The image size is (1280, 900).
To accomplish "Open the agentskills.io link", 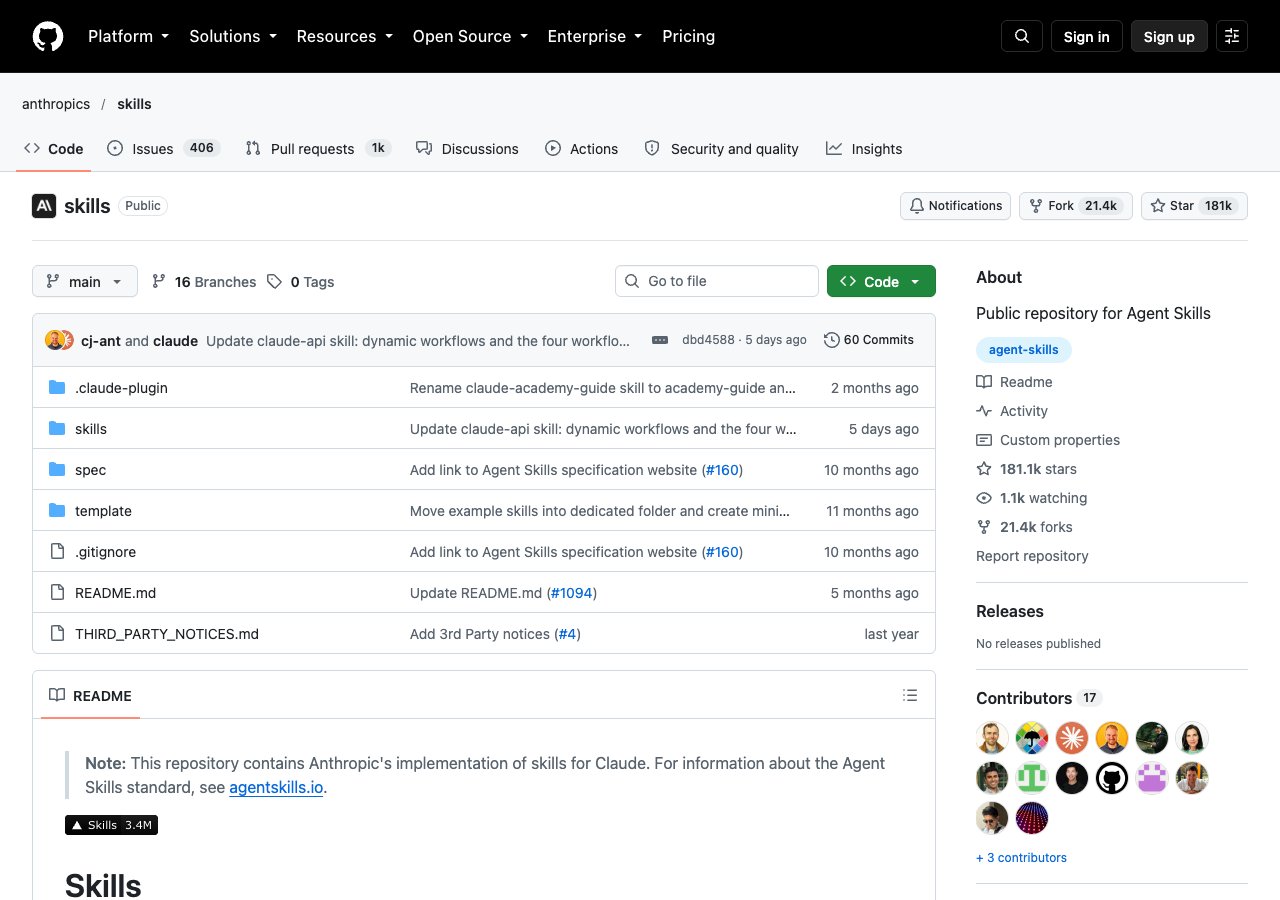I will coord(276,787).
